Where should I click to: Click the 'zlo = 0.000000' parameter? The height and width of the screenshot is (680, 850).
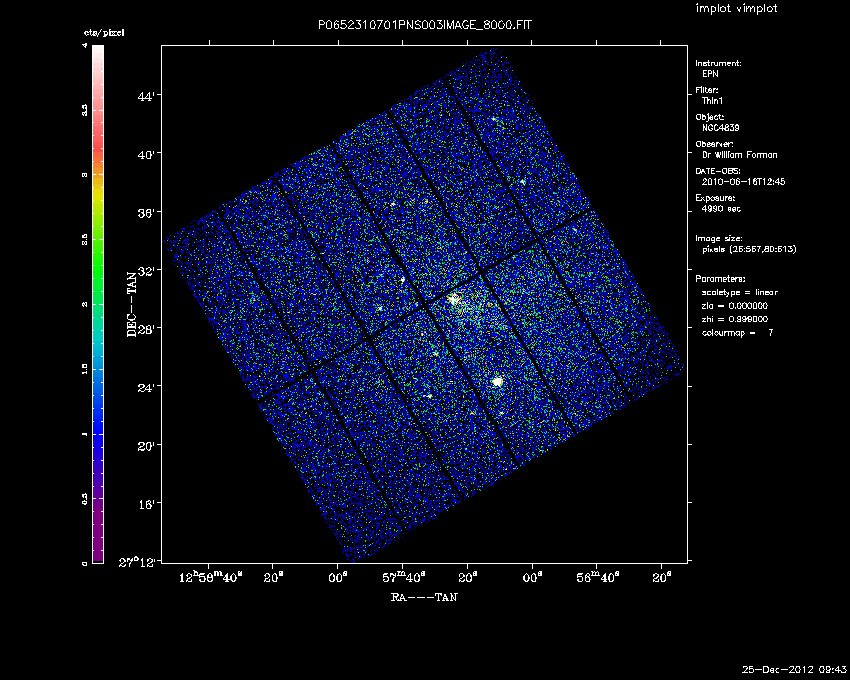tap(735, 306)
